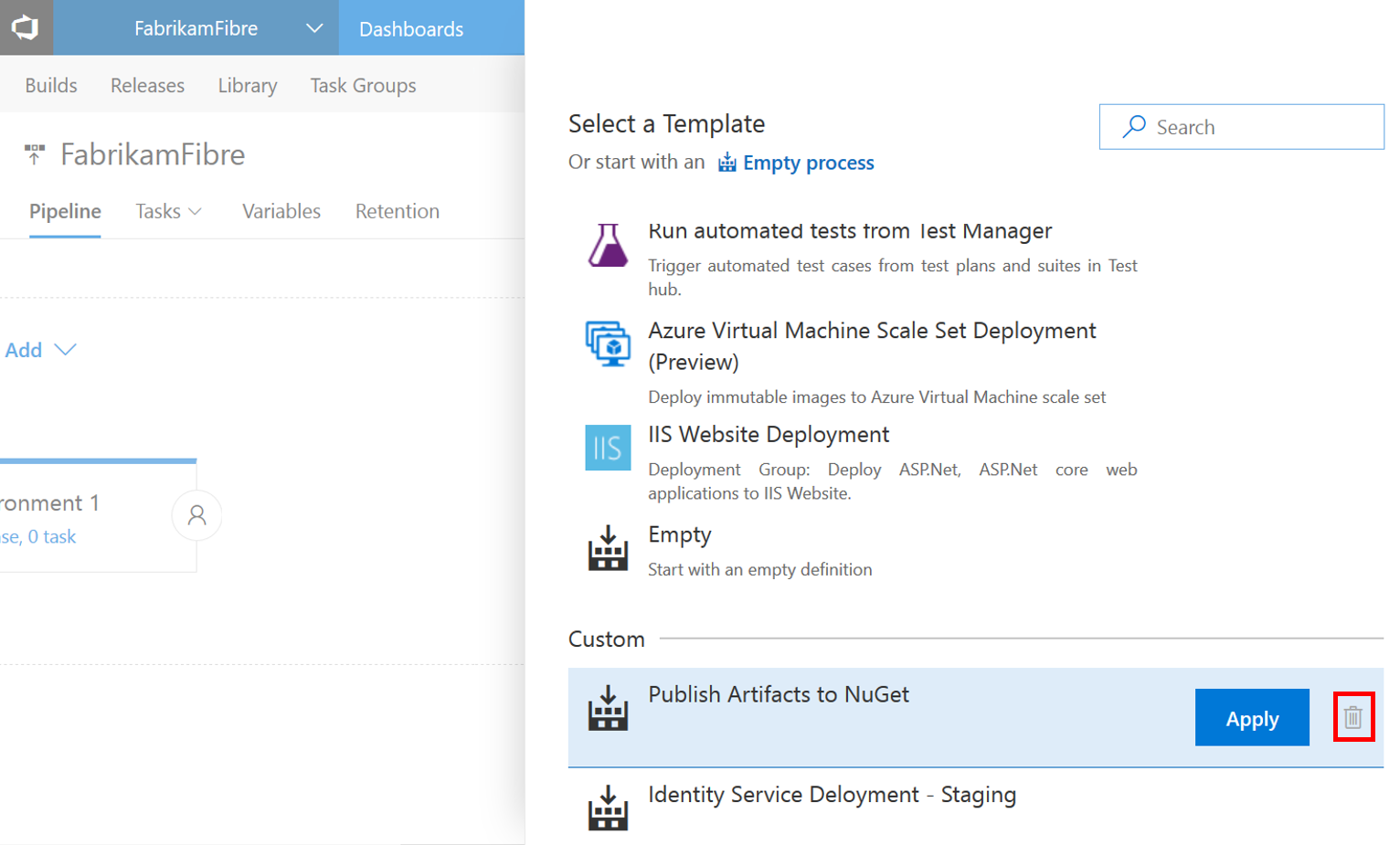Click the Select a Template heading
Screen dimensions: 1400x845
tap(667, 123)
